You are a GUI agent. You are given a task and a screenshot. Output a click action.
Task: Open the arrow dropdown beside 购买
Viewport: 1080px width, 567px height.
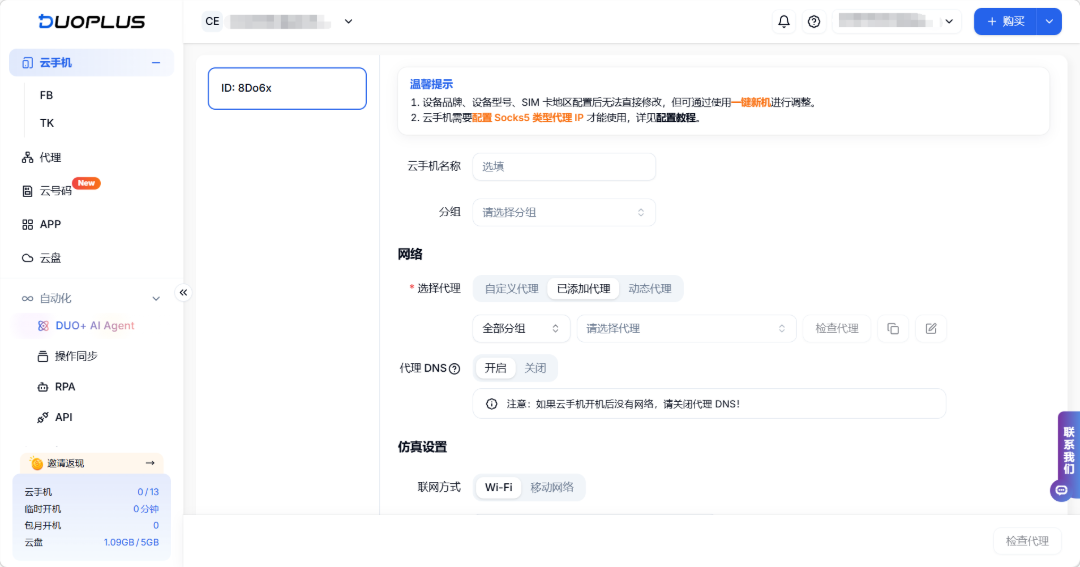click(1049, 21)
